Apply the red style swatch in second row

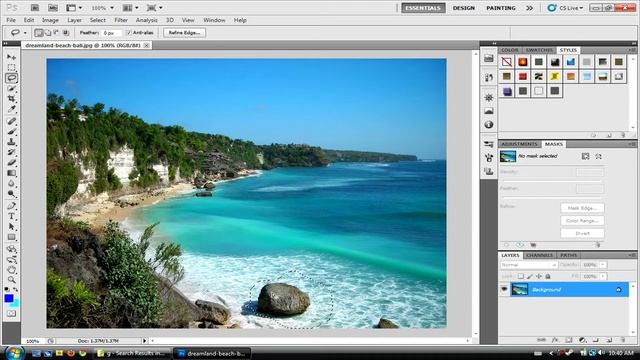click(523, 76)
